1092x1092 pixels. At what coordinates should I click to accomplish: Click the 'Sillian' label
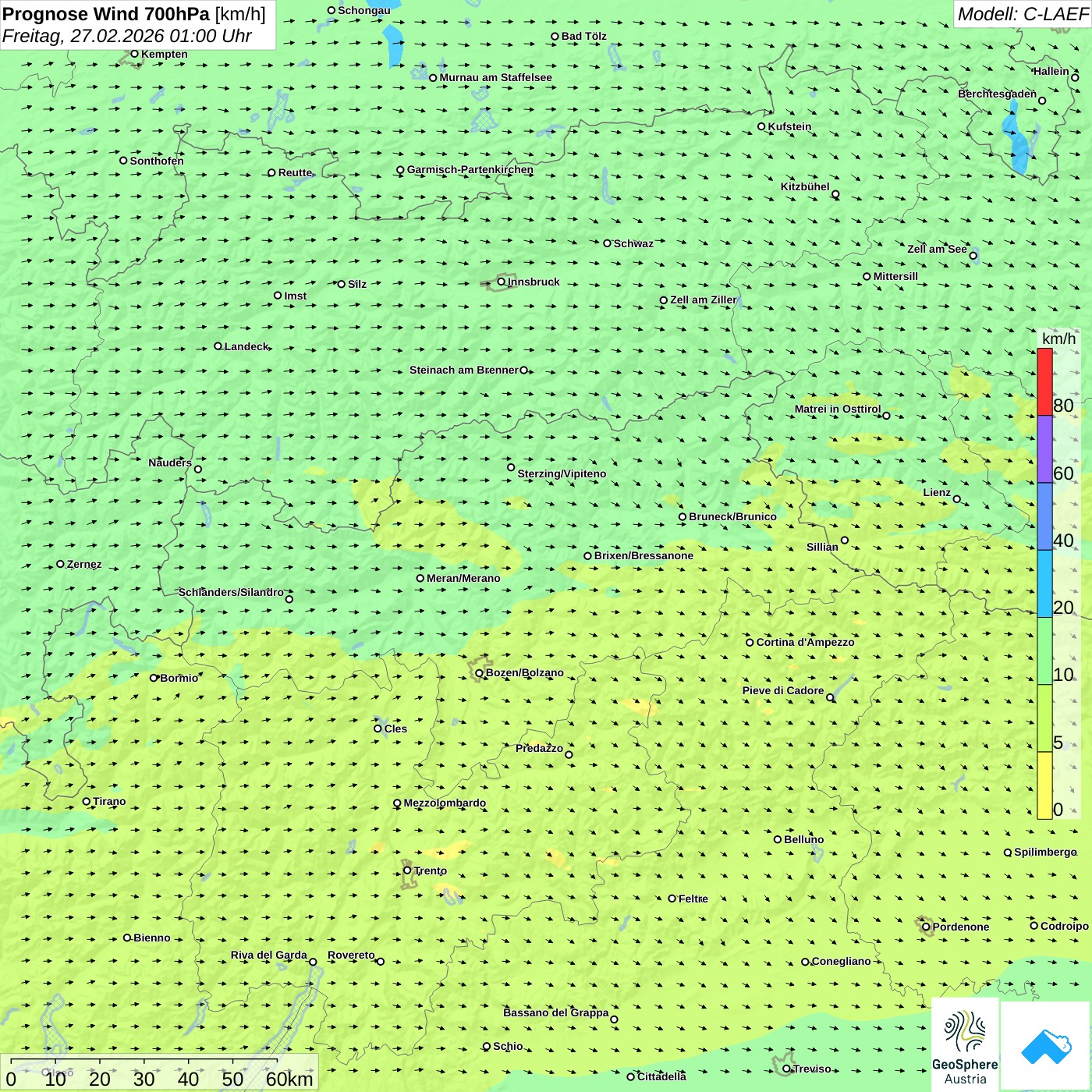pyautogui.click(x=822, y=547)
